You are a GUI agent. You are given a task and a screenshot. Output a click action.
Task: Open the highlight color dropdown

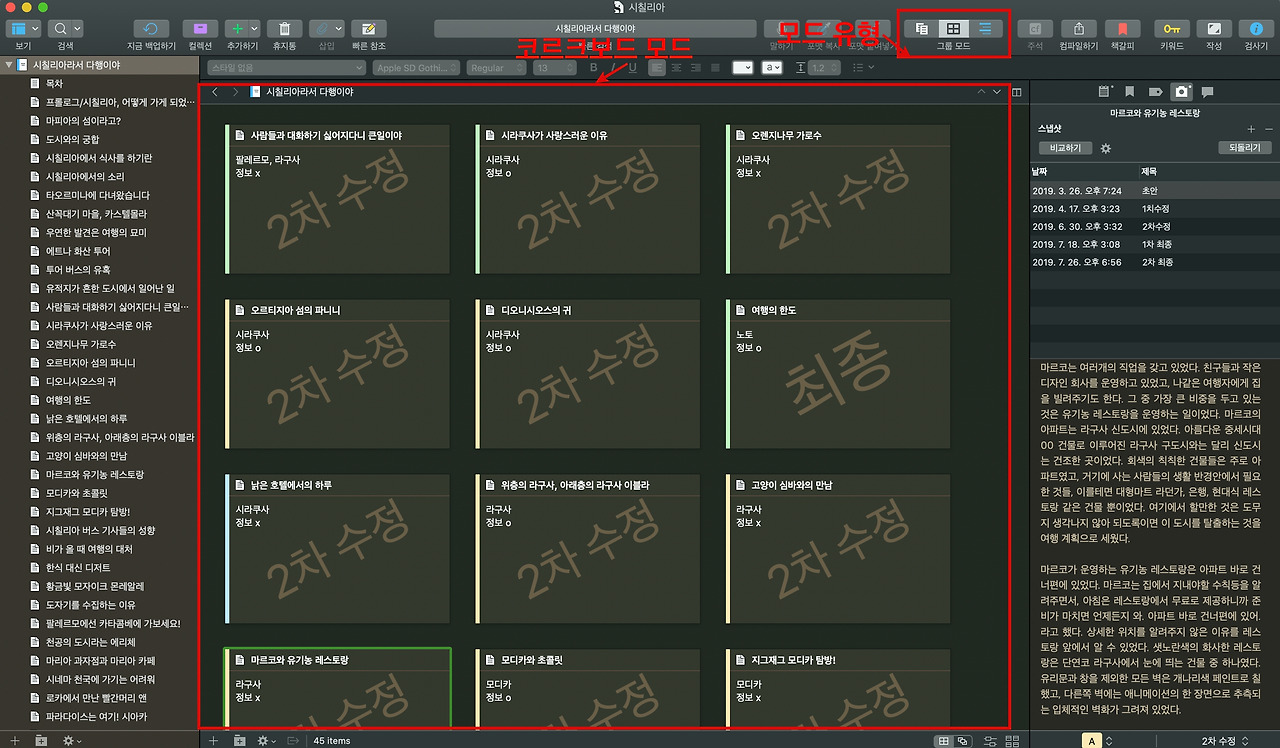click(772, 68)
